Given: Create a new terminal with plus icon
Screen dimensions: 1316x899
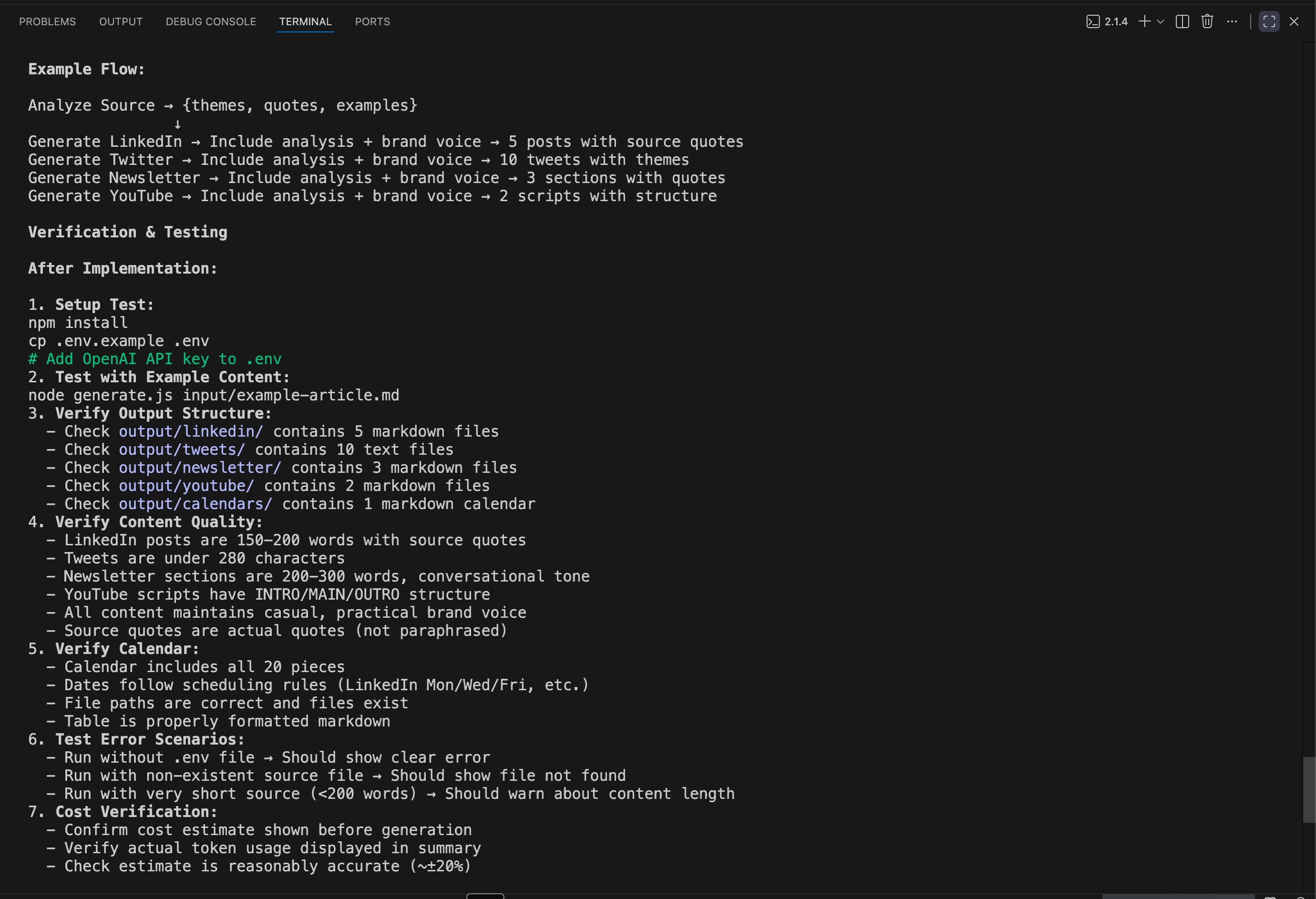Looking at the screenshot, I should pos(1144,21).
